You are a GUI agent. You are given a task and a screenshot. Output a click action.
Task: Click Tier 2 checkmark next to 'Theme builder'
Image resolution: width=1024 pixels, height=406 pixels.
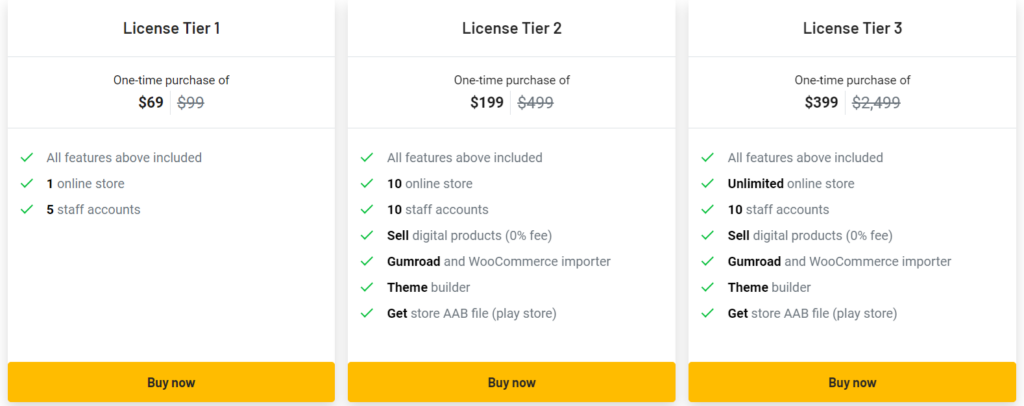(367, 288)
